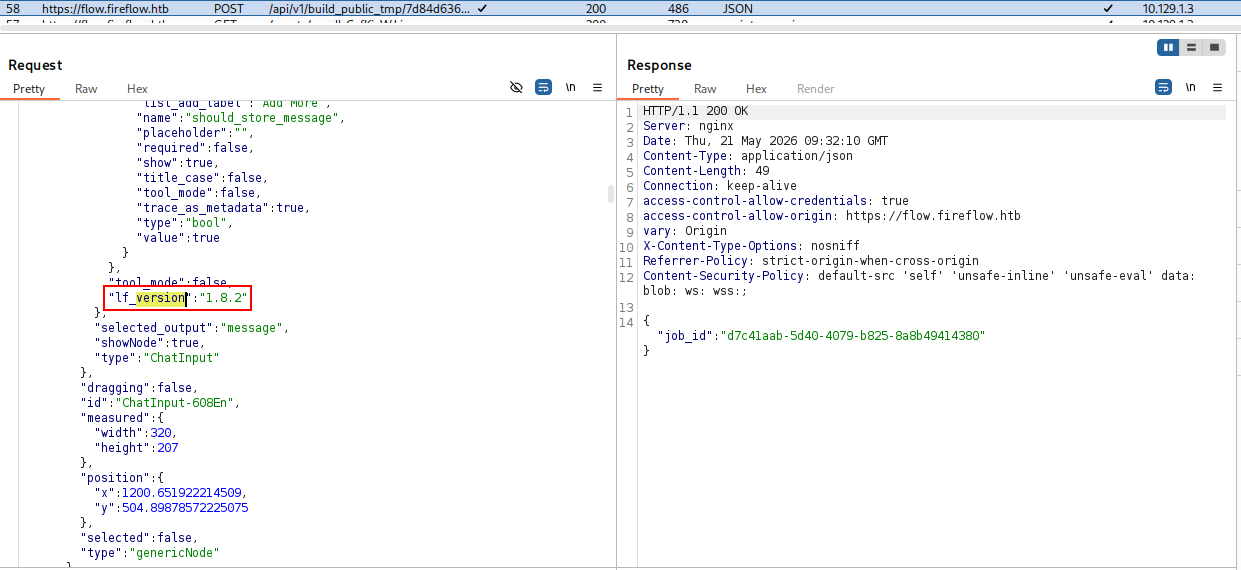Click the vary: Origin header
The image size is (1241, 570).
[x=685, y=231]
